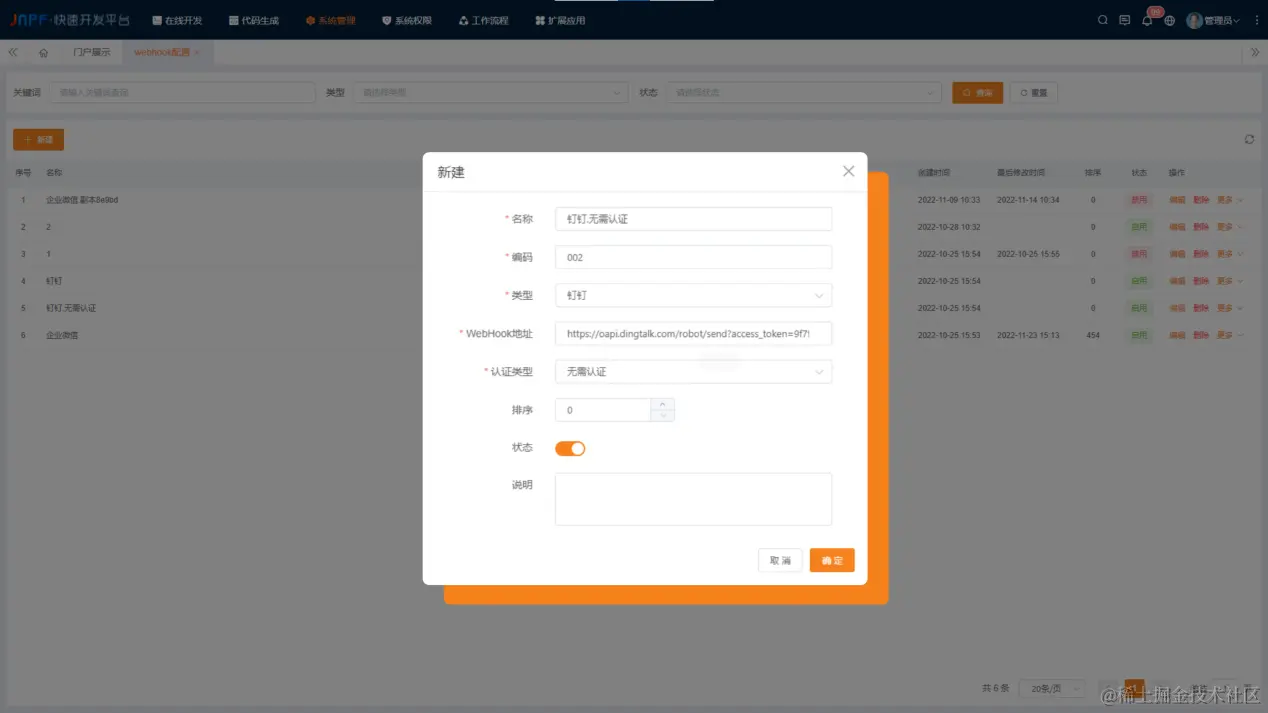Click 删除 in row 企业微信 副本8e9bd
This screenshot has height=713, width=1268.
1201,200
